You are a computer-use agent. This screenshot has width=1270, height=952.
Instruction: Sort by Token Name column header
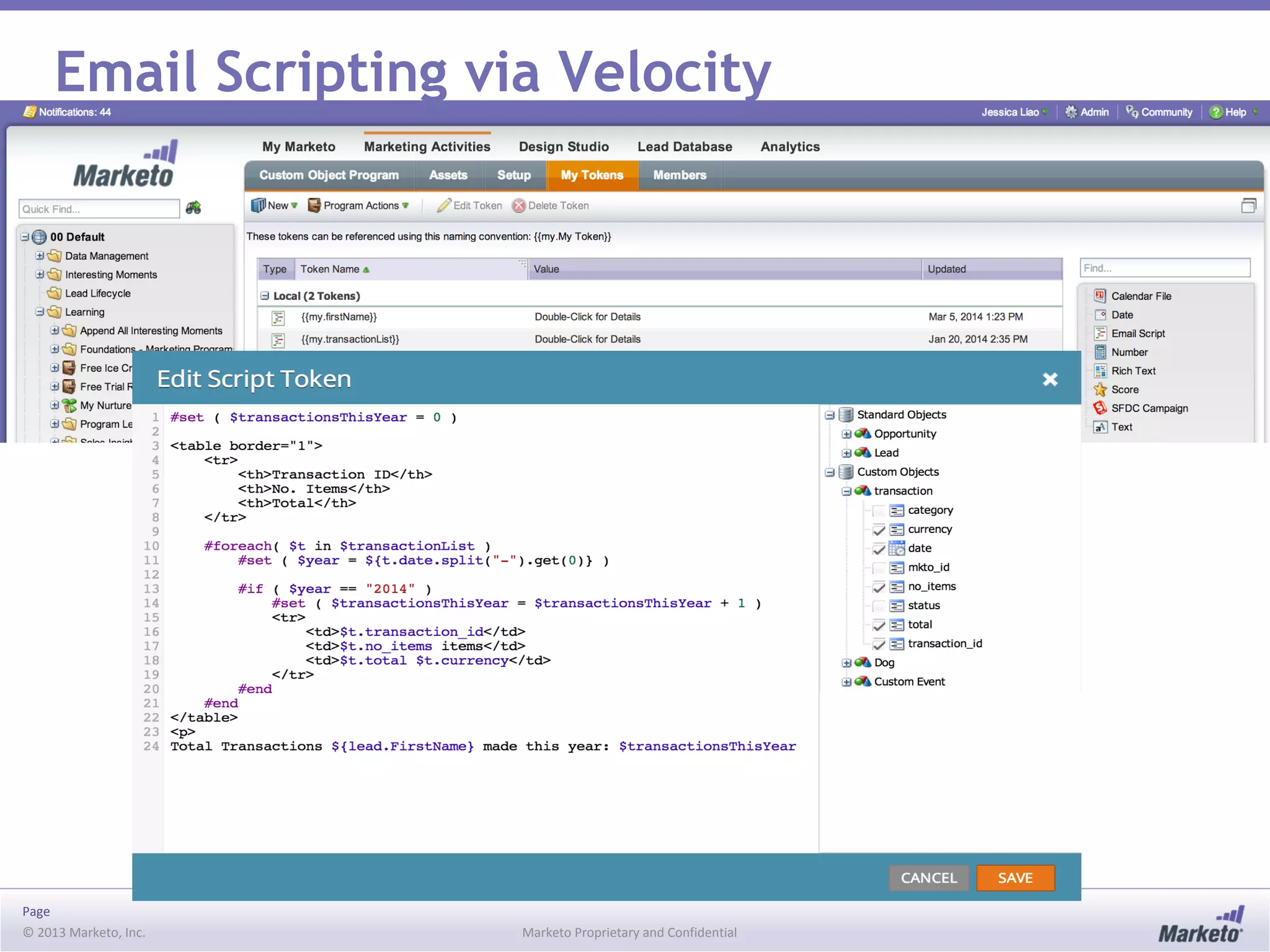[x=411, y=269]
